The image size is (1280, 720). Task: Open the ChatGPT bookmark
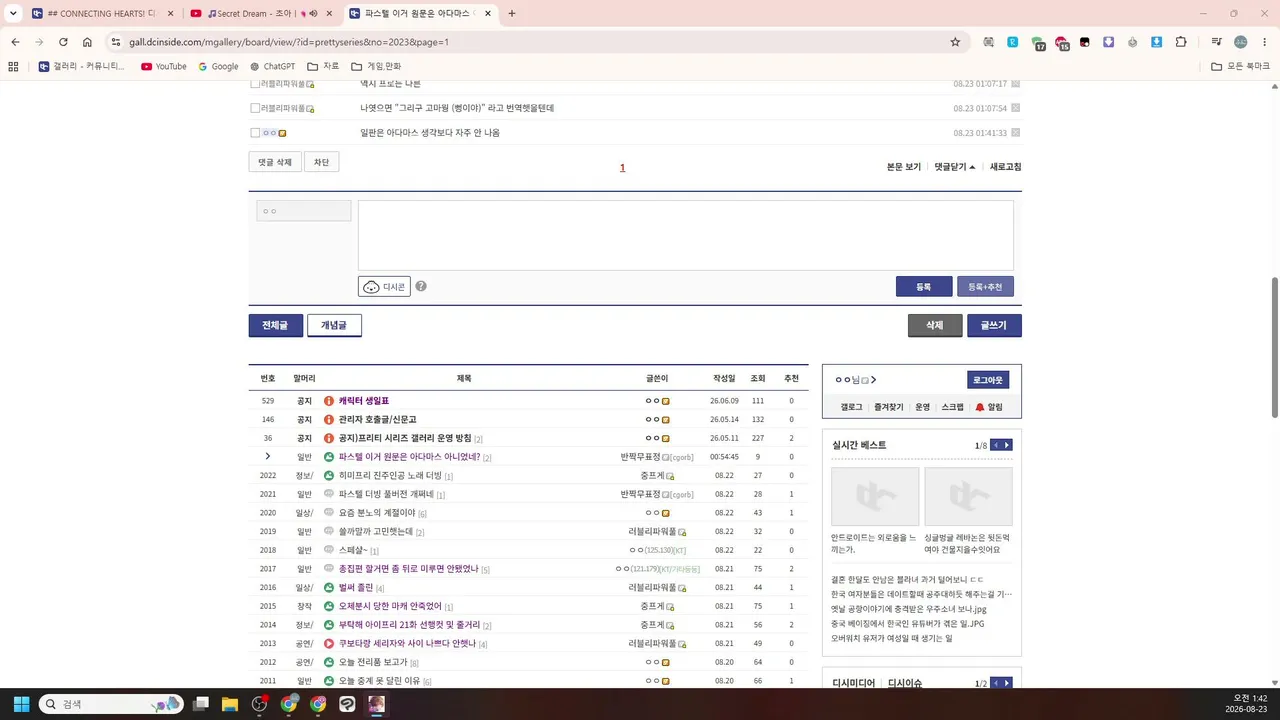pyautogui.click(x=272, y=66)
